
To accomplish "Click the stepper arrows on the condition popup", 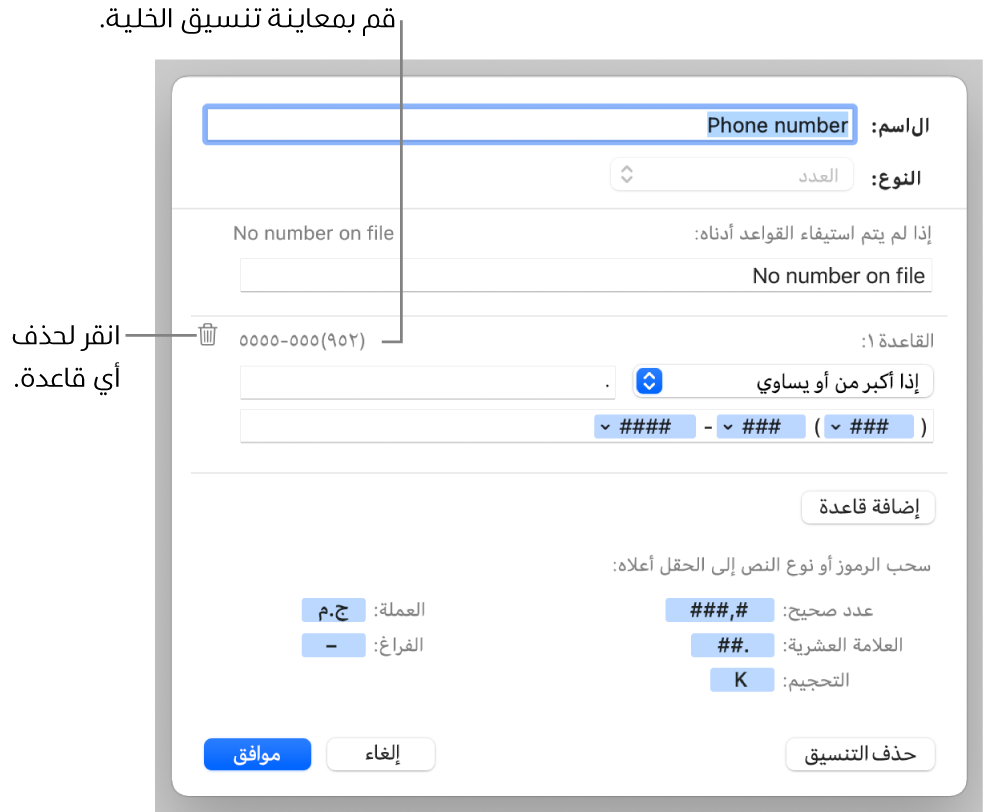I will (x=649, y=381).
